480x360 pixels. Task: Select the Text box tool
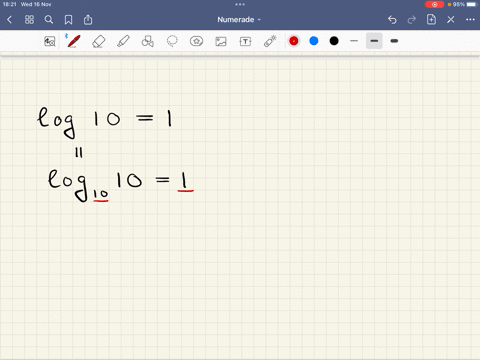[245, 41]
